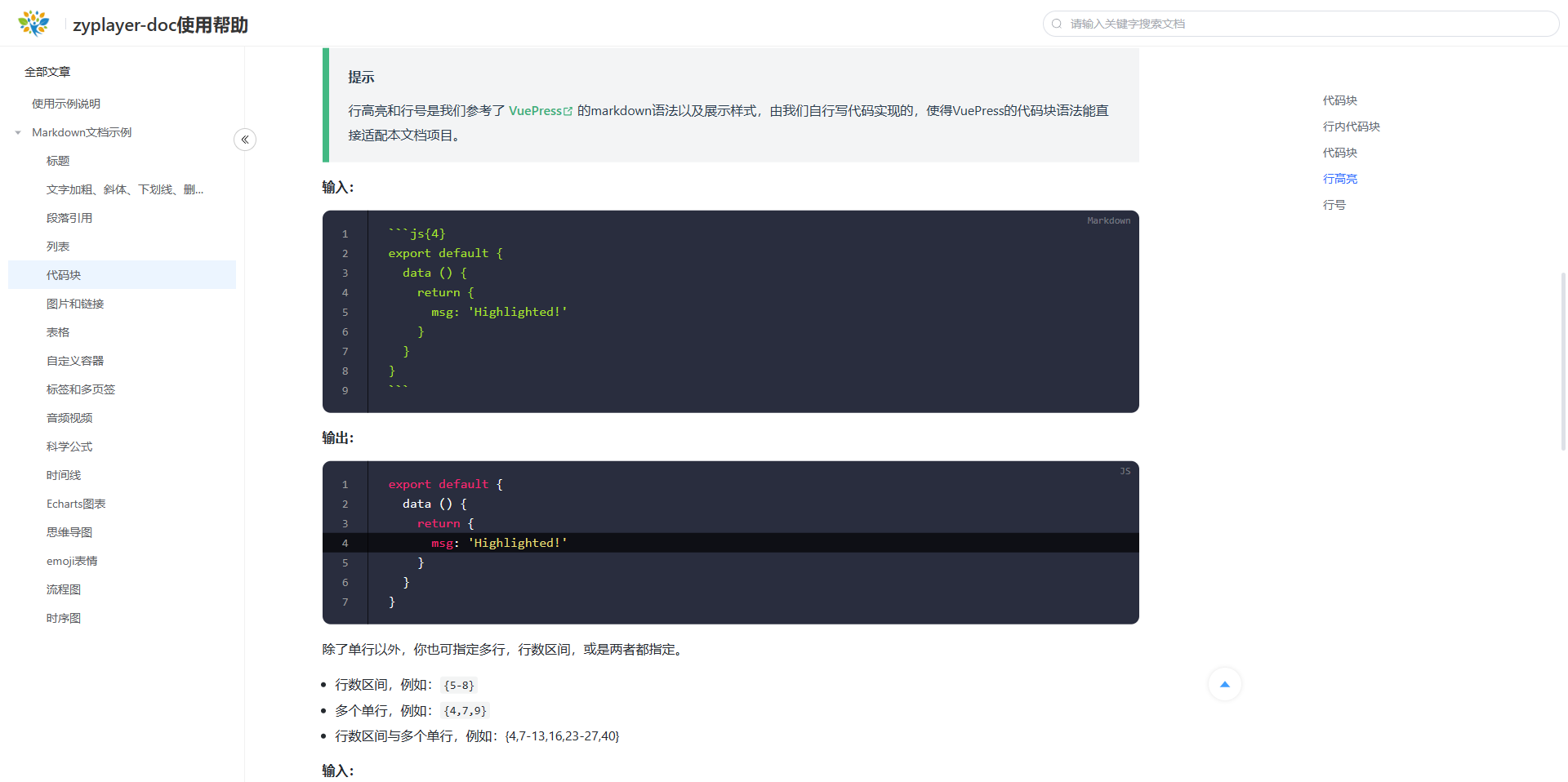Collapse the Markdown文档示例 tree node
The width and height of the screenshot is (1568, 782).
point(18,132)
